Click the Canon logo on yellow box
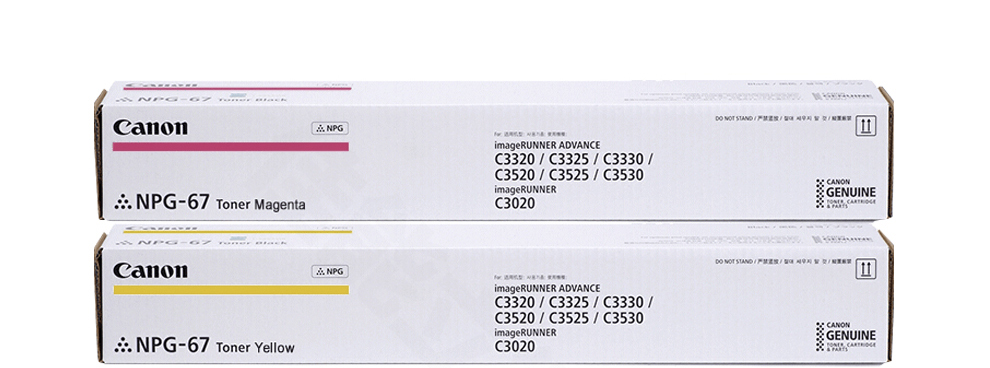The image size is (990, 368). coord(150,271)
